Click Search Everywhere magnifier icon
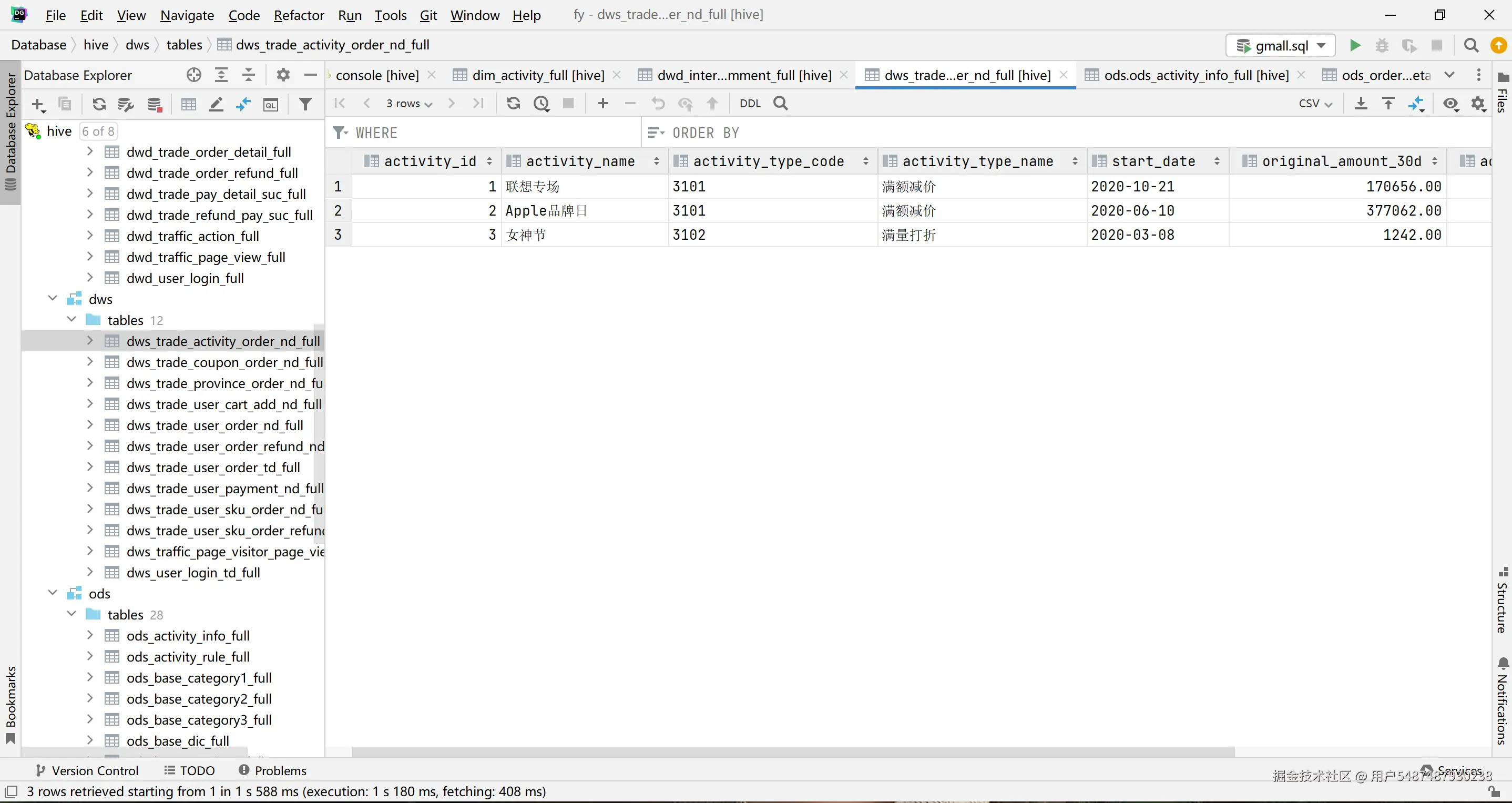 point(1471,45)
